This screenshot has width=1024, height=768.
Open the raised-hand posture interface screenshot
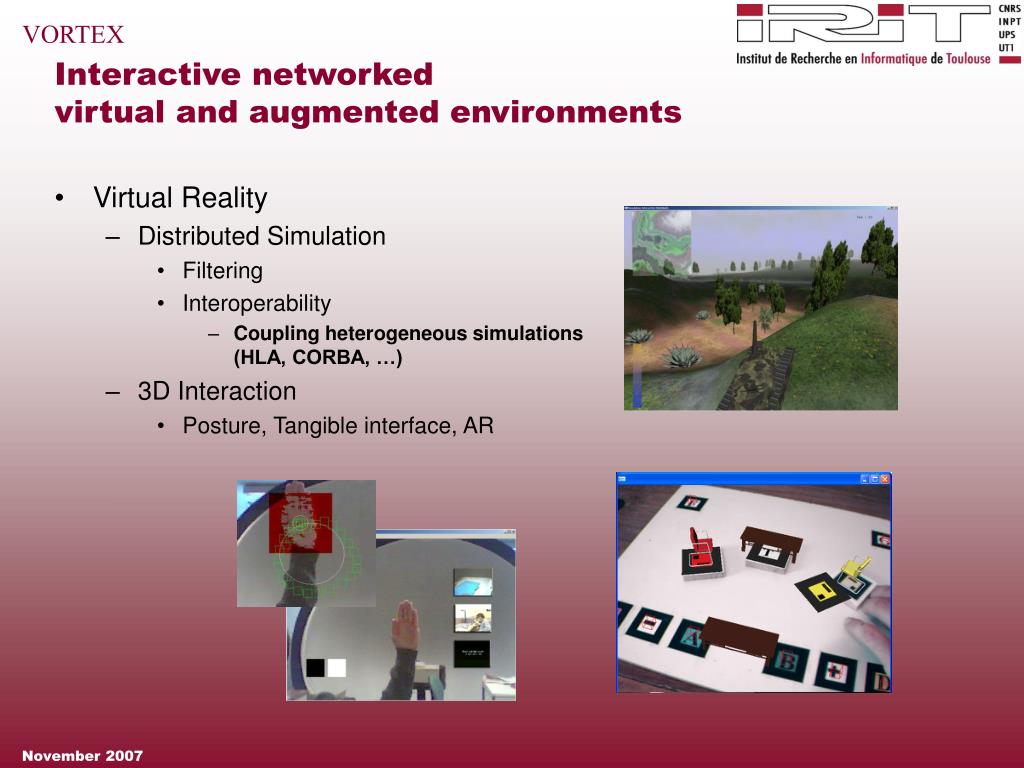click(401, 615)
